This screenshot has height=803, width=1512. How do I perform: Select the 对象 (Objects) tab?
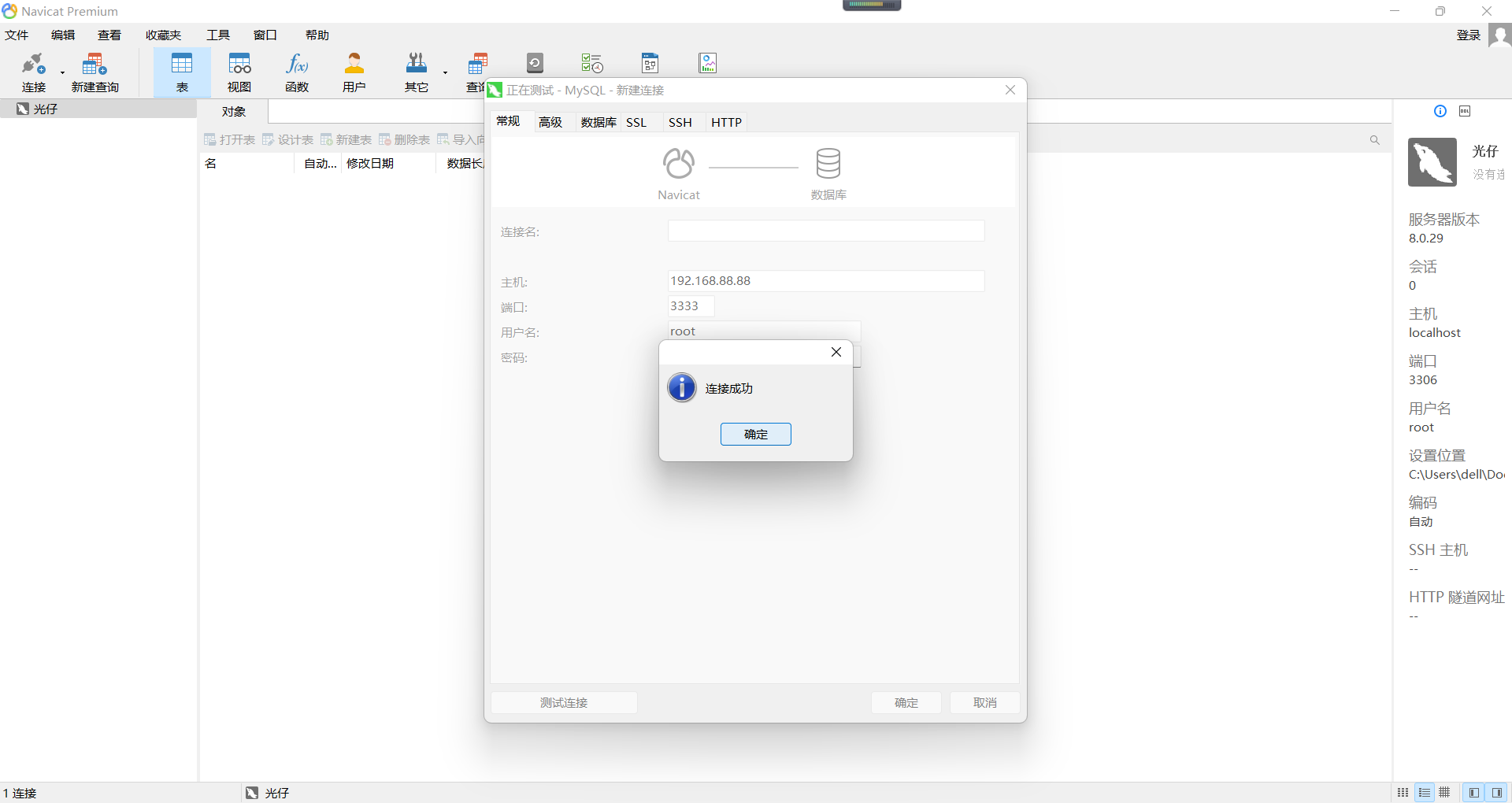pos(234,112)
